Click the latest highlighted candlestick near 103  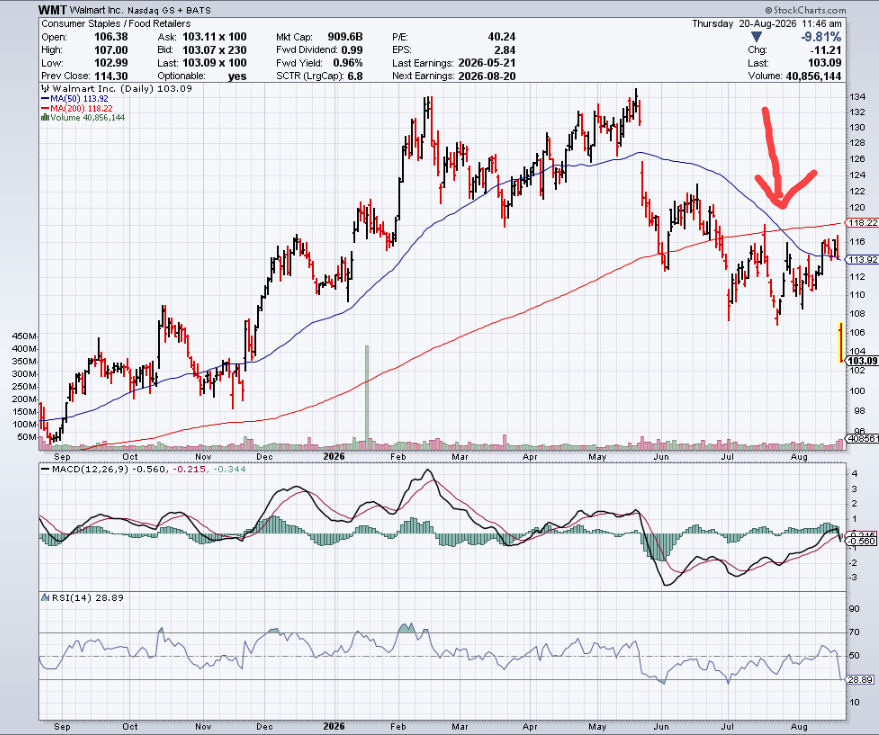click(840, 343)
